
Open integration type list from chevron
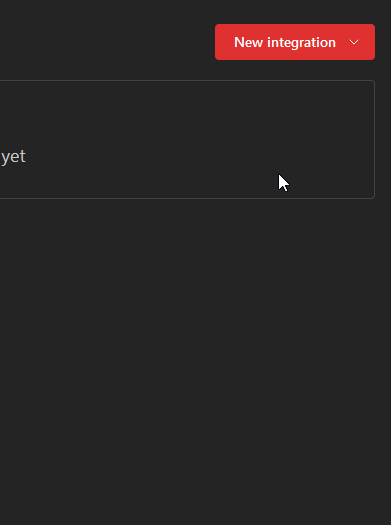point(354,42)
